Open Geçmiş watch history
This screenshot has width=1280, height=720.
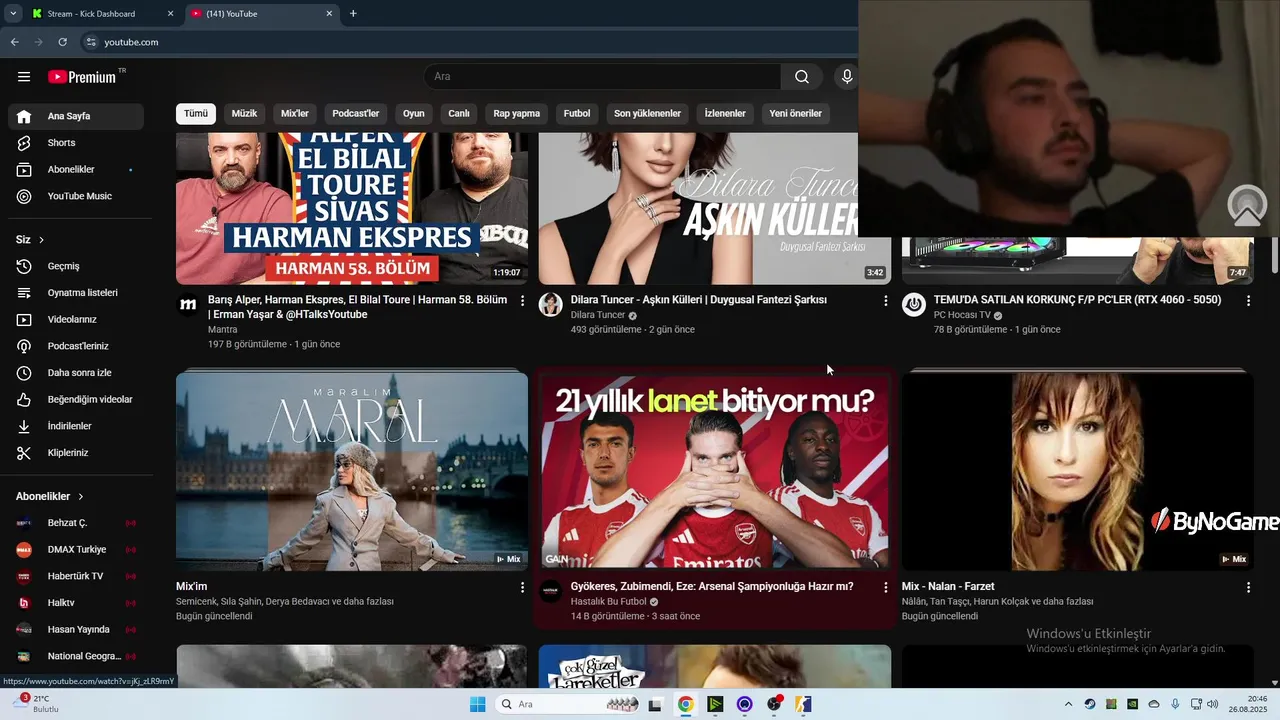pos(76,266)
